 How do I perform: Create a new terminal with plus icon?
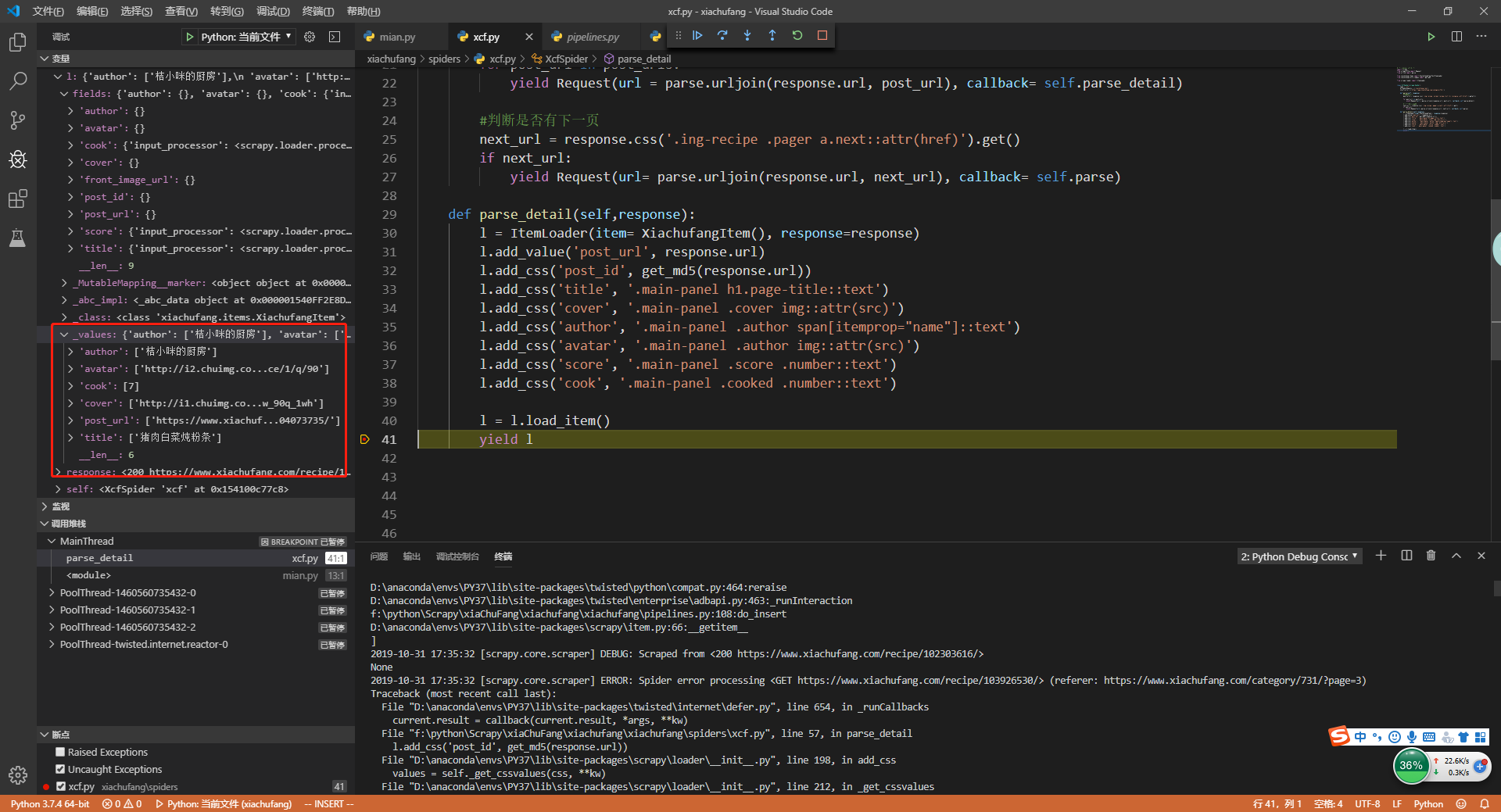pos(1381,556)
